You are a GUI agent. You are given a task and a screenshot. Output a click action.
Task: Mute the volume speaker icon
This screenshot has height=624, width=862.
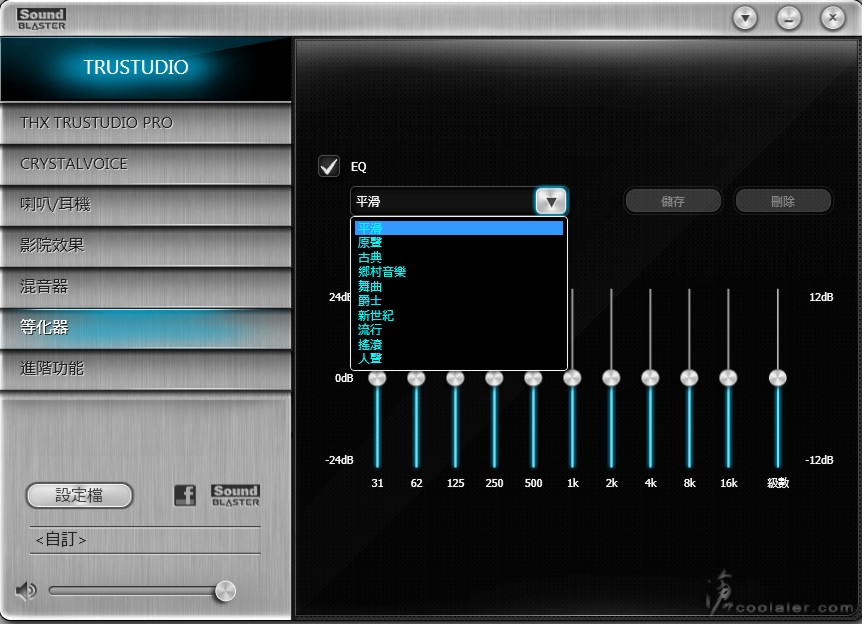tap(25, 591)
